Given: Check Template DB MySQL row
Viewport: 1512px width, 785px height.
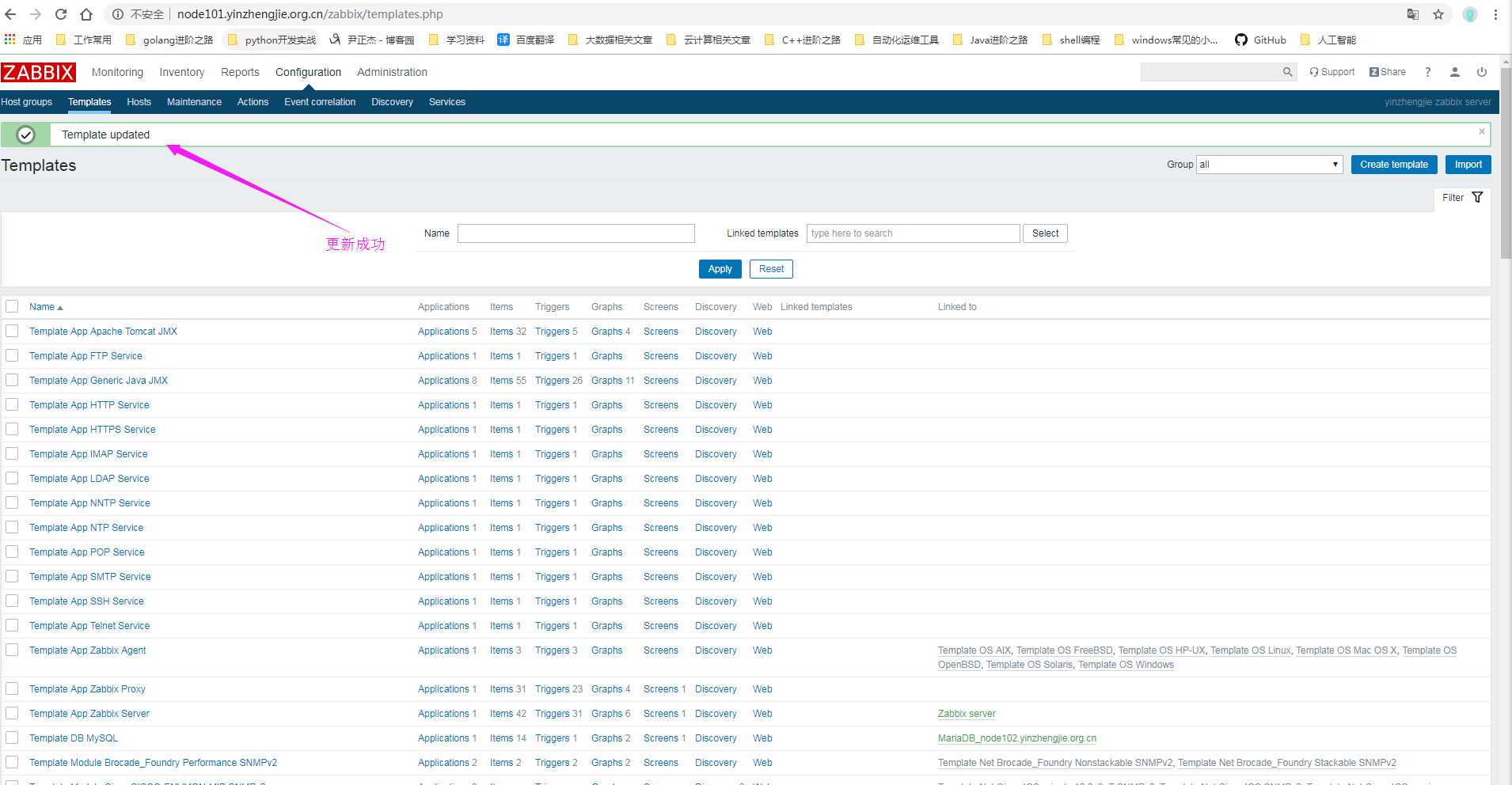Looking at the screenshot, I should [x=12, y=738].
